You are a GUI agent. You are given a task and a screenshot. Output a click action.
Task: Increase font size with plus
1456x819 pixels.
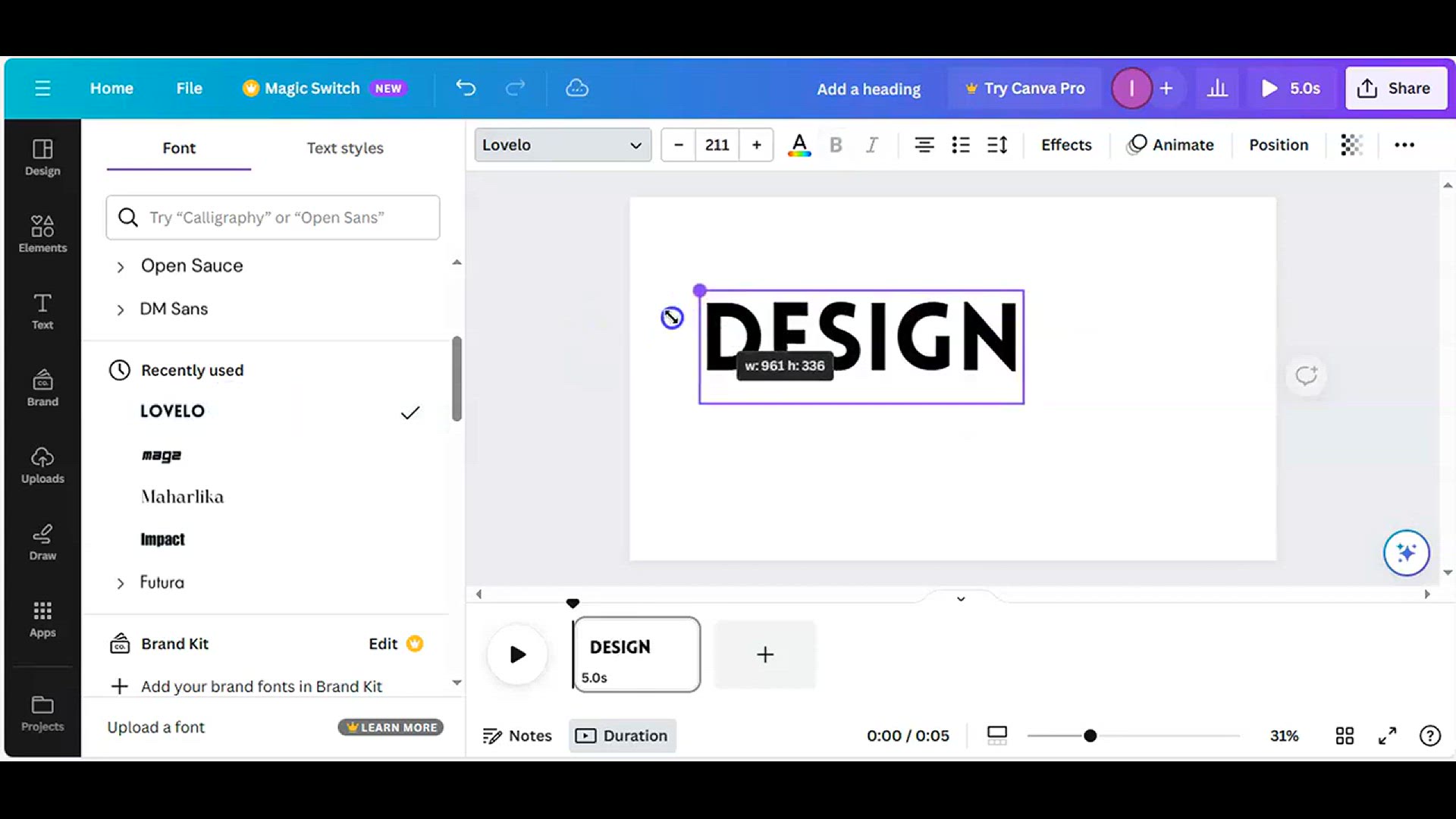coord(756,145)
